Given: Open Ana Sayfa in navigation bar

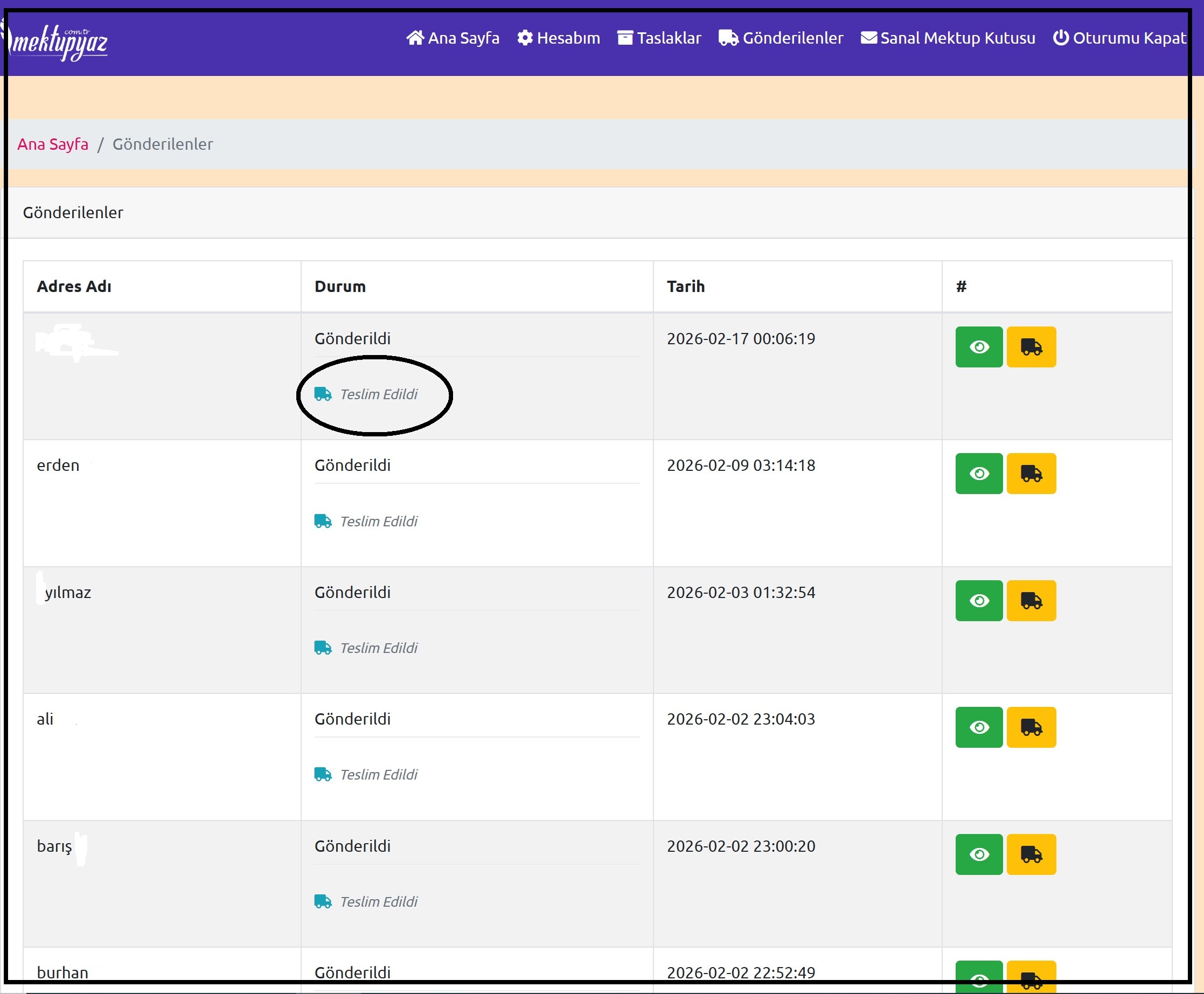Looking at the screenshot, I should (453, 38).
